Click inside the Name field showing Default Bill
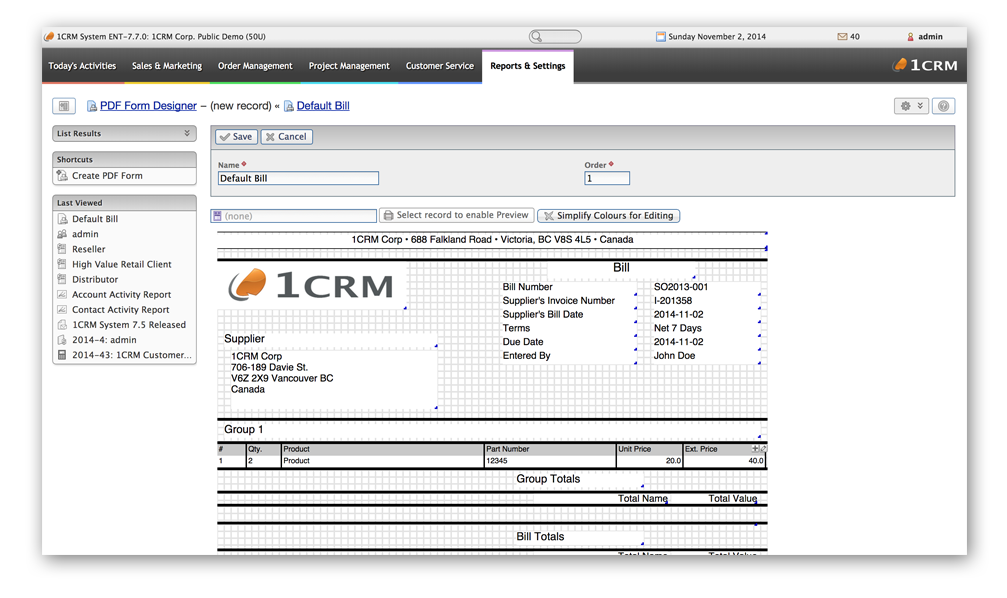The width and height of the screenshot is (1007, 598). [296, 177]
